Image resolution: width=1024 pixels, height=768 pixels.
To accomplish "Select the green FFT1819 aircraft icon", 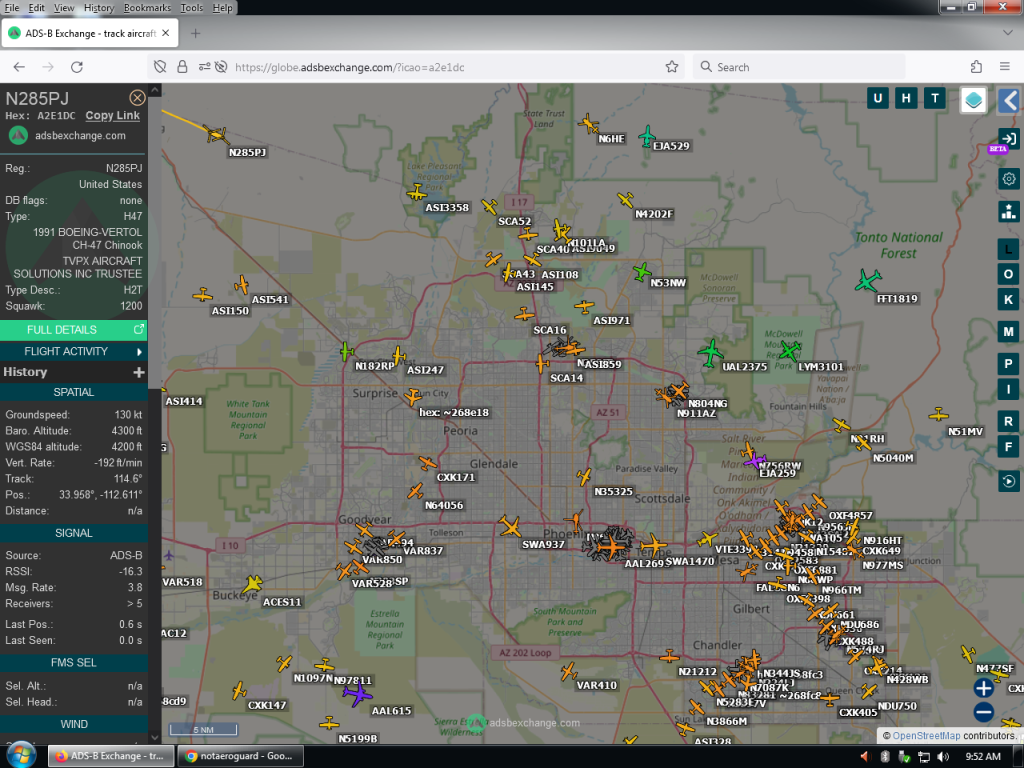I will point(867,281).
